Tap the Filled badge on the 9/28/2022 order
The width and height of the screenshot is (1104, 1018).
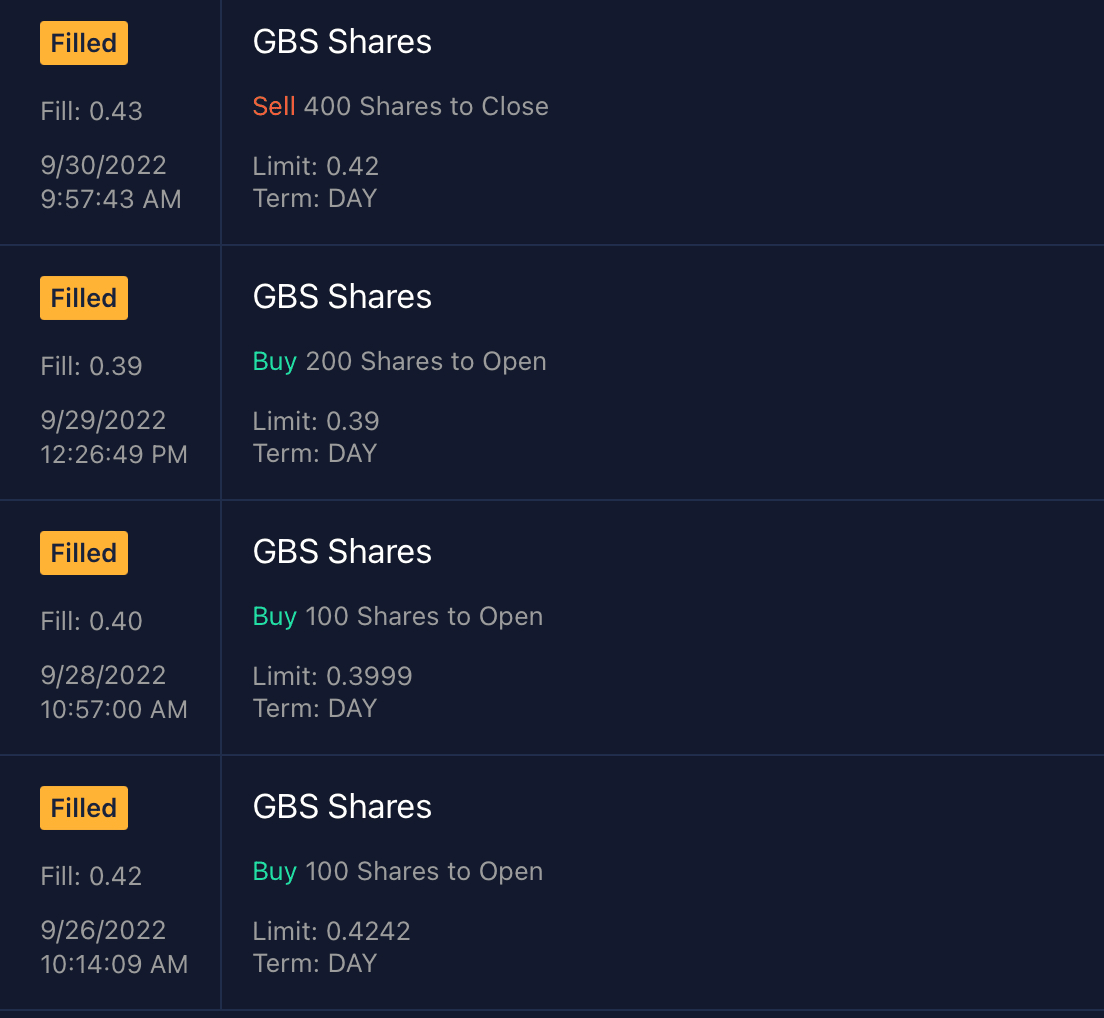pos(84,553)
